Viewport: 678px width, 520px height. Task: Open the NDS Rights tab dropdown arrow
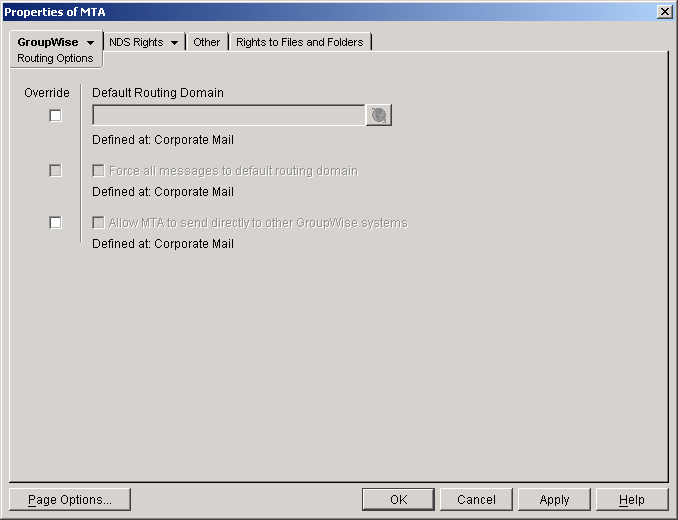point(174,43)
